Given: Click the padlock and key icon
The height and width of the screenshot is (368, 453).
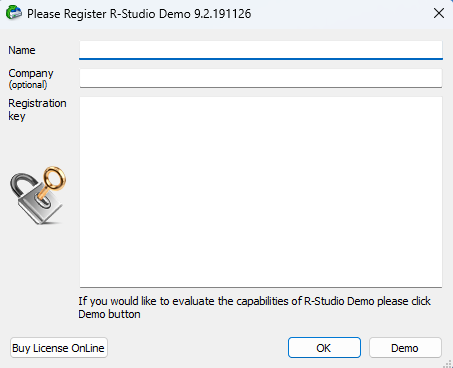Looking at the screenshot, I should click(38, 195).
